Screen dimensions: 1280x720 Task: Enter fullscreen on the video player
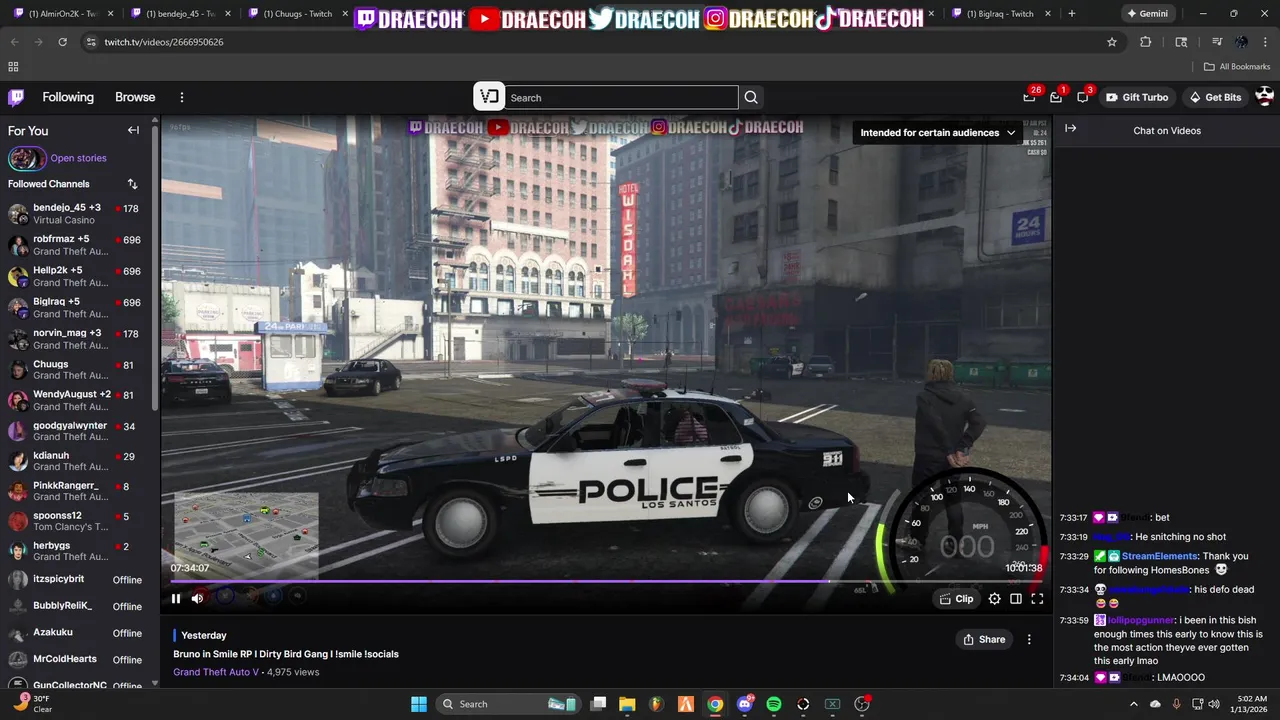[1037, 599]
